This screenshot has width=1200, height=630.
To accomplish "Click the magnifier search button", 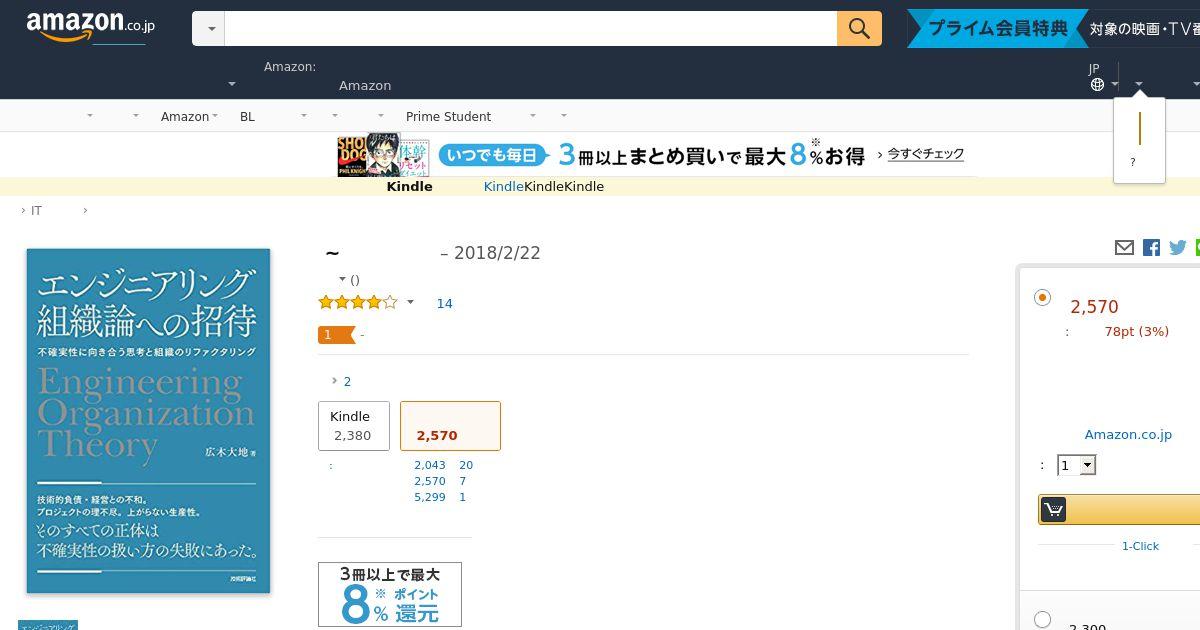I will 859,28.
